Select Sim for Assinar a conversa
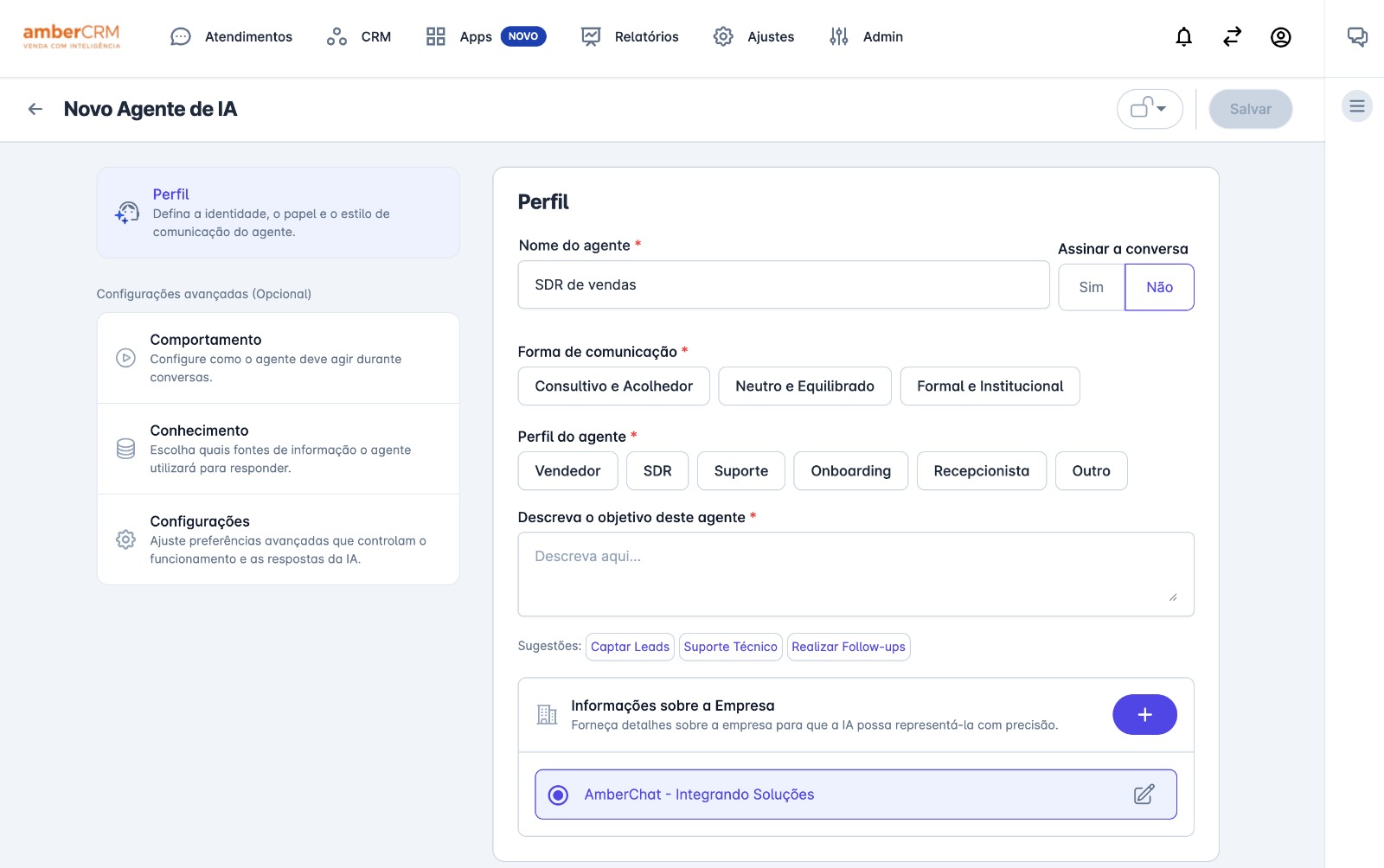This screenshot has height=868, width=1384. pyautogui.click(x=1091, y=286)
